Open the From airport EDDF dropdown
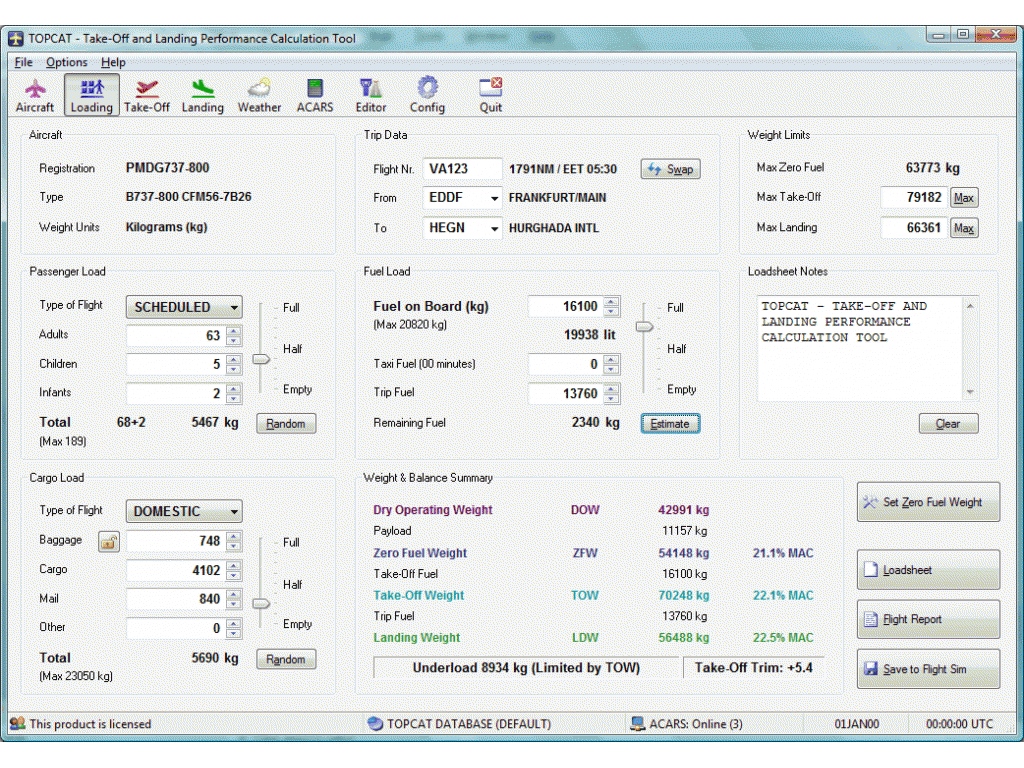1024x768 pixels. click(494, 198)
